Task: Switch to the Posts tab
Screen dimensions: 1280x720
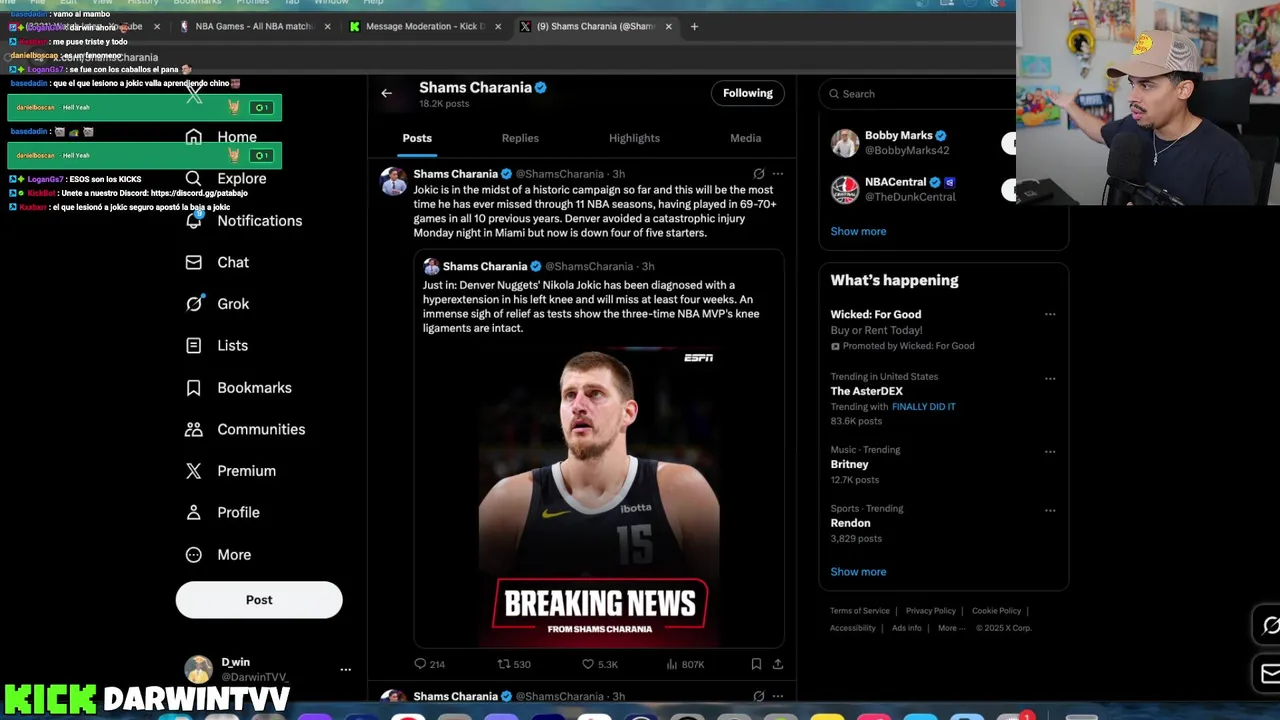Action: coord(417,138)
